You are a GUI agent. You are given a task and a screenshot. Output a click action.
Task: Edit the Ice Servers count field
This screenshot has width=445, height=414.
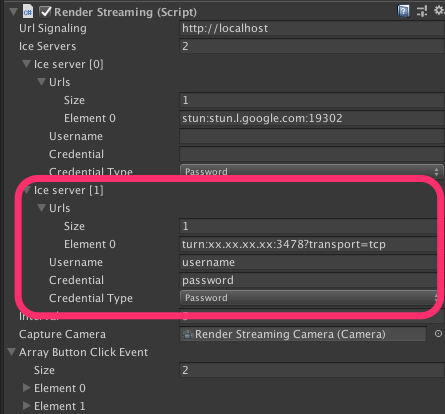coord(312,46)
